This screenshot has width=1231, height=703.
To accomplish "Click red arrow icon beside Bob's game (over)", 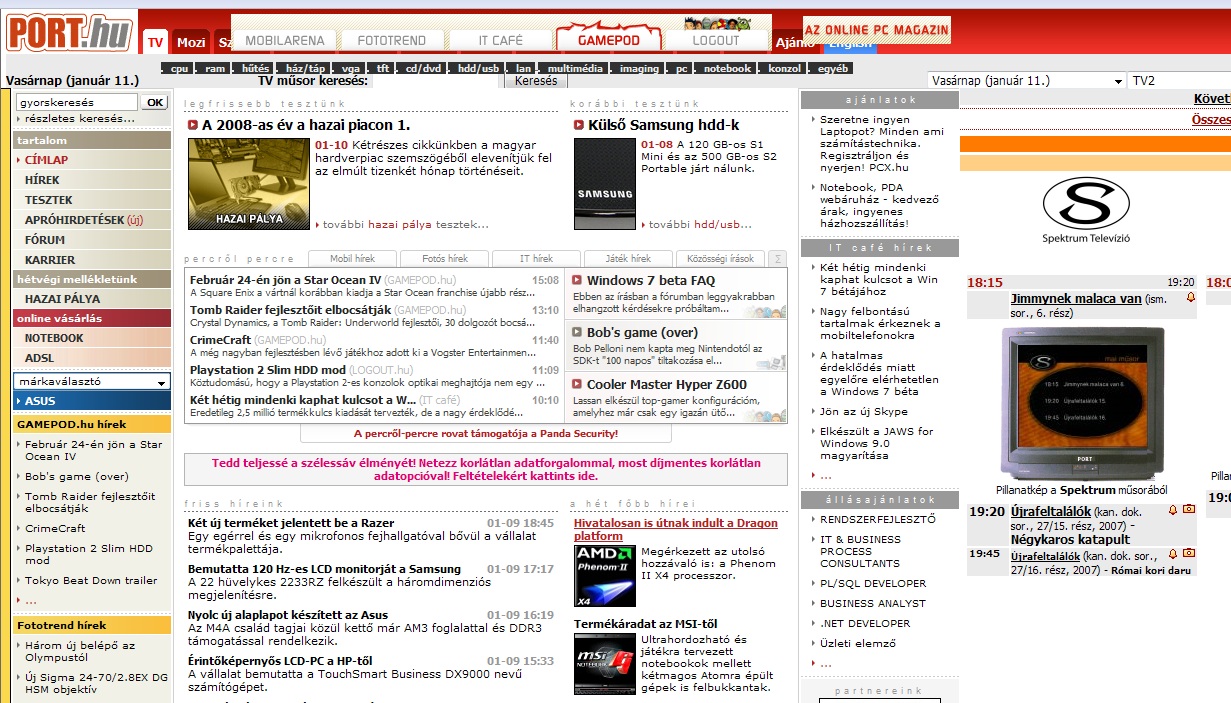I will coord(577,332).
